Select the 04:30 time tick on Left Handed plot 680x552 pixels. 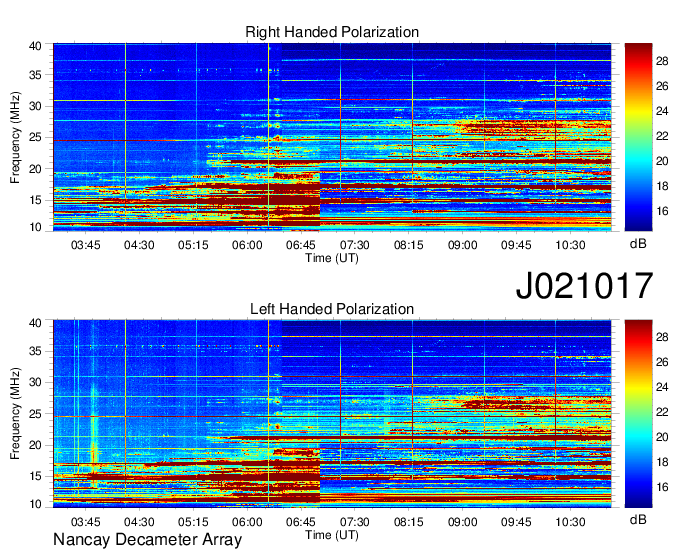tap(139, 522)
